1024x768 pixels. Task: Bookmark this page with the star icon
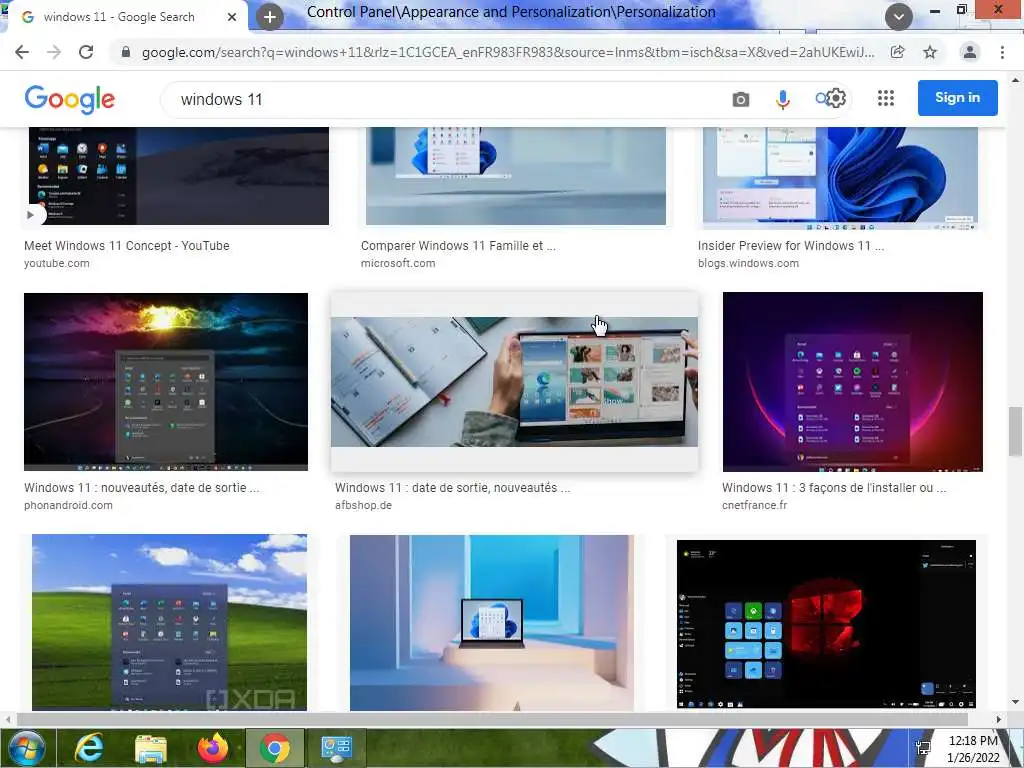point(930,52)
